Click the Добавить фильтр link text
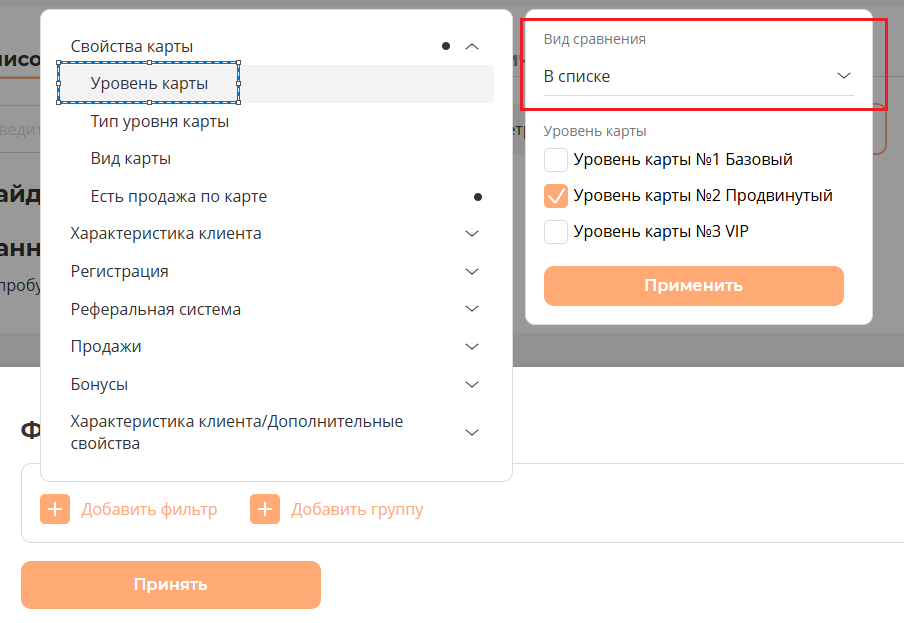Screen dimensions: 904x623 (x=149, y=509)
